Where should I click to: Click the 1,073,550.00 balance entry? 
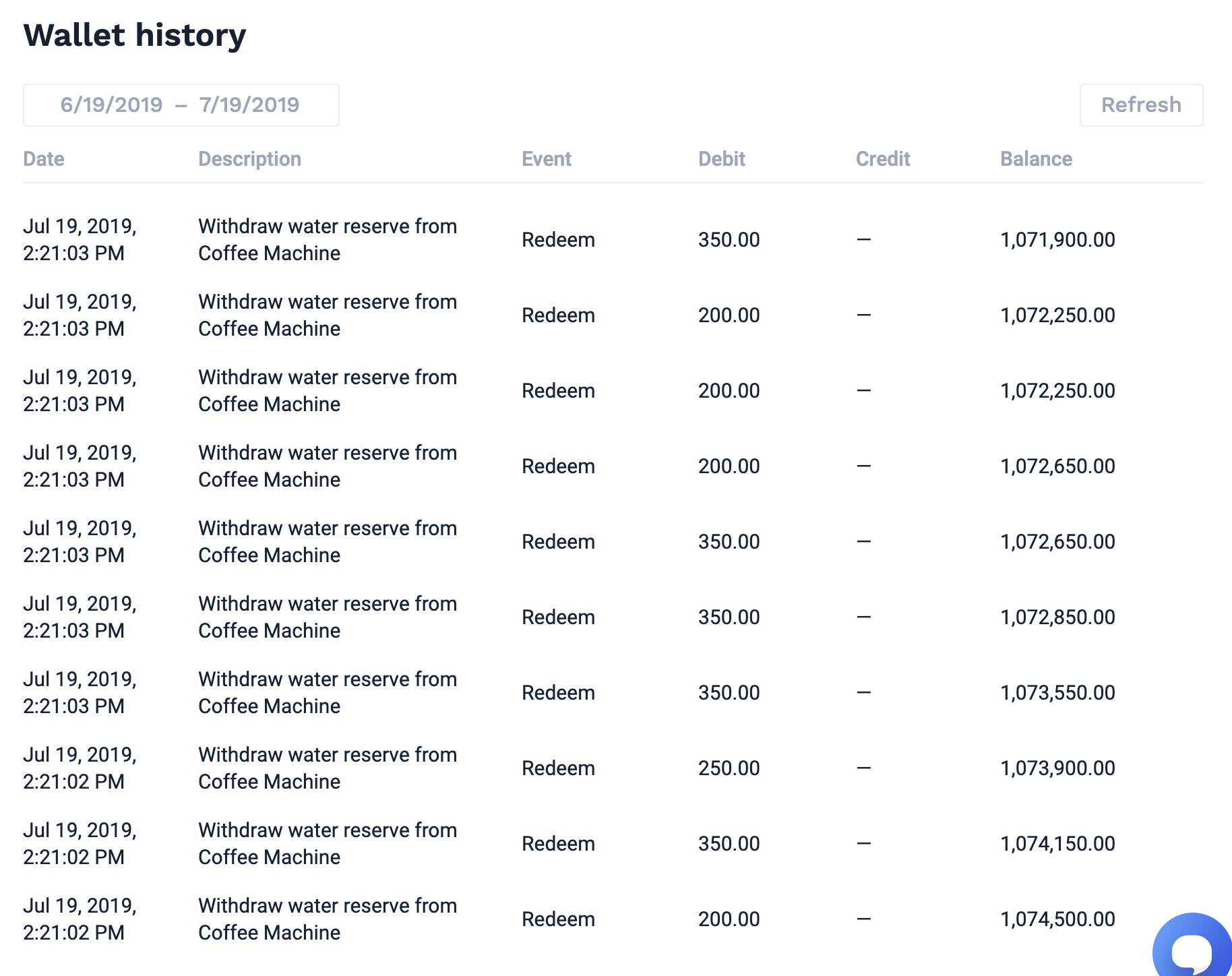click(x=1057, y=693)
